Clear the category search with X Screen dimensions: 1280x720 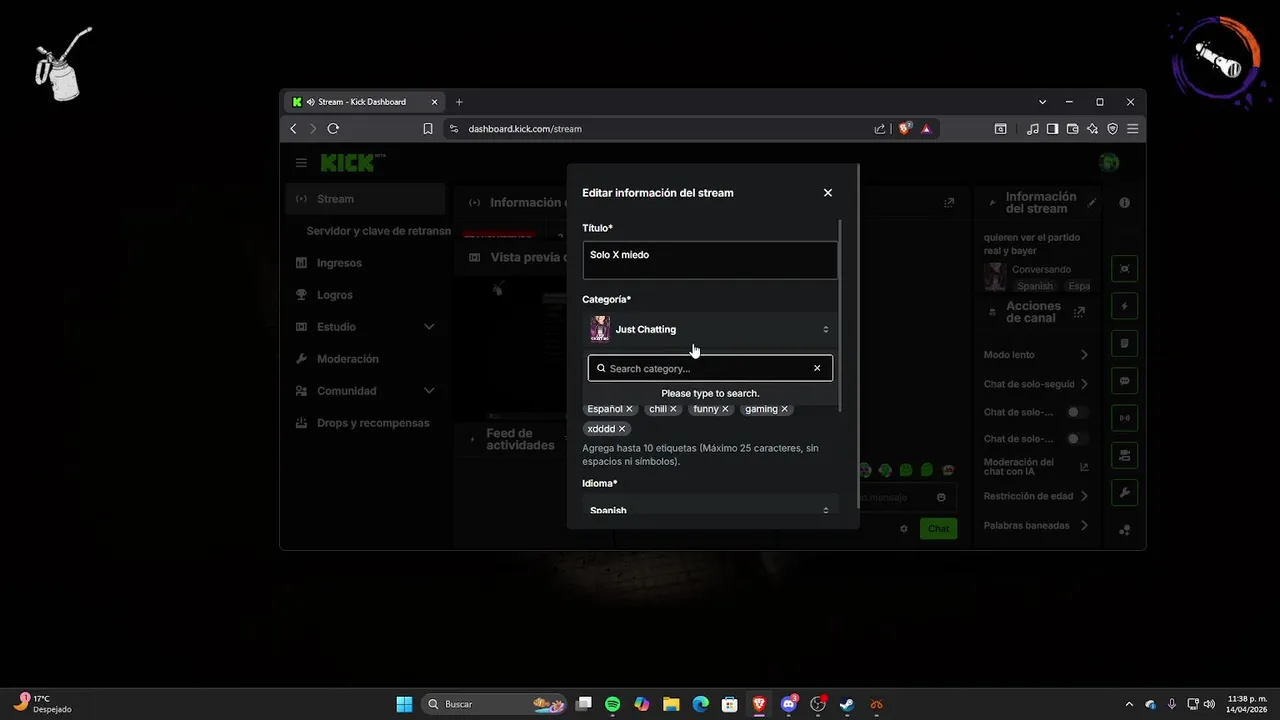817,368
